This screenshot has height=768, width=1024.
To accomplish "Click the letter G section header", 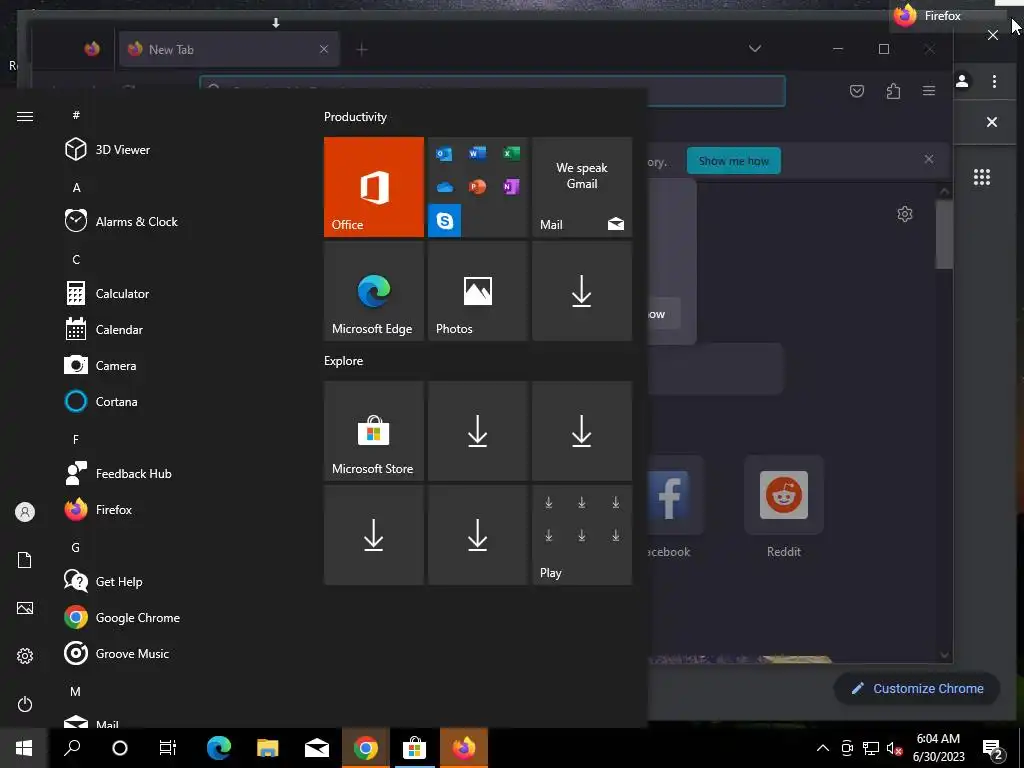I will coord(76,547).
